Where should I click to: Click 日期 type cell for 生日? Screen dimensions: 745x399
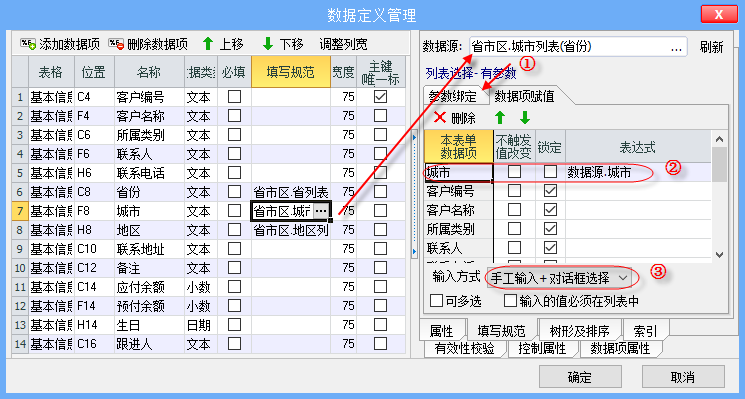201,325
